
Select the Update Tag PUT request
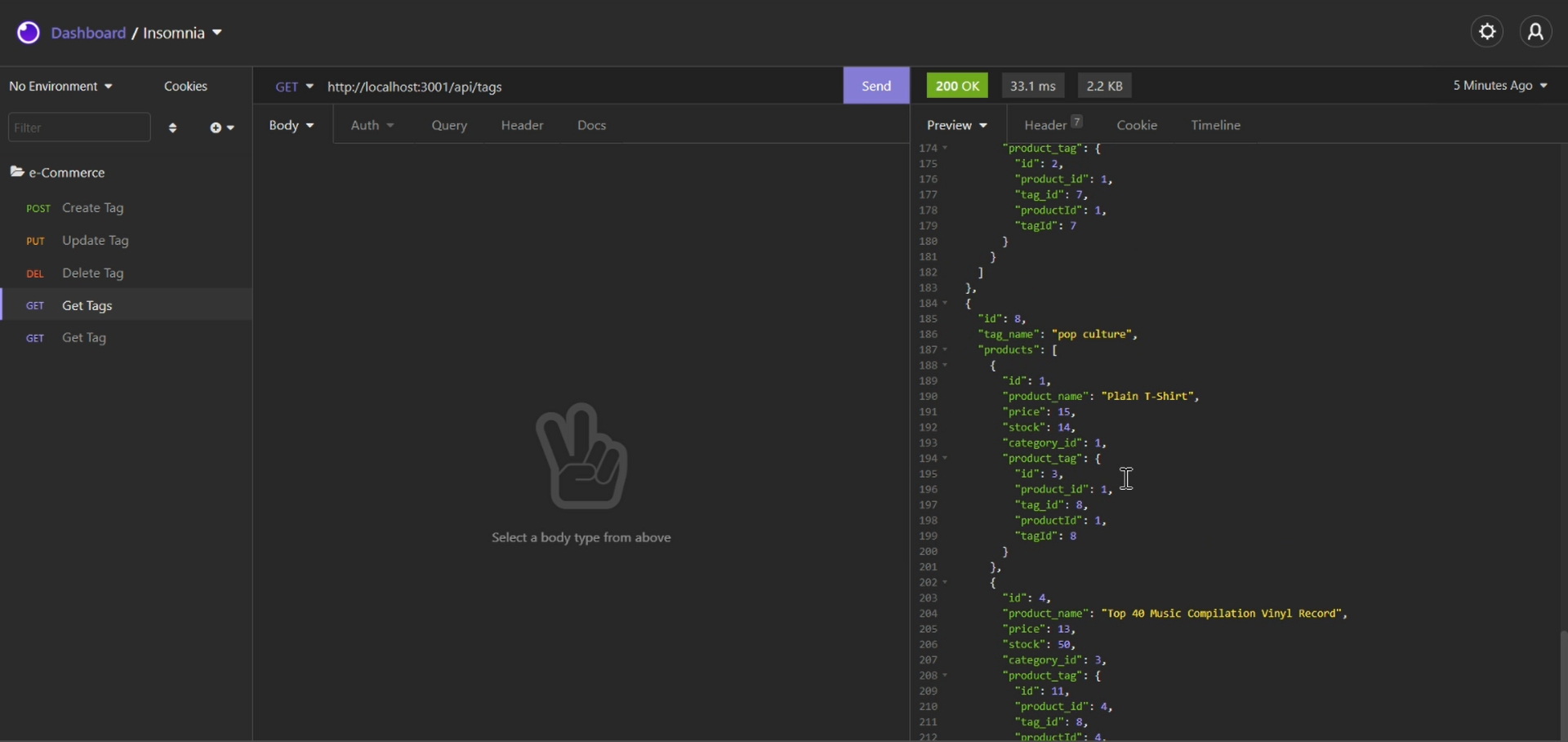tap(96, 240)
